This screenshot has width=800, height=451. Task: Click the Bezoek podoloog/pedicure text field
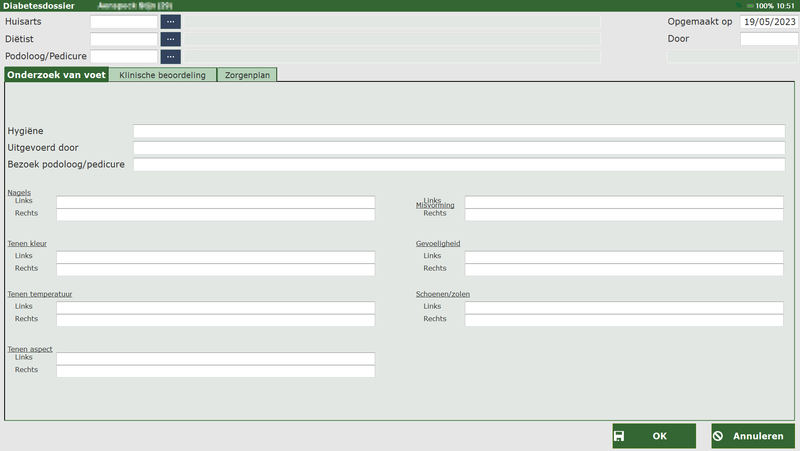click(459, 164)
